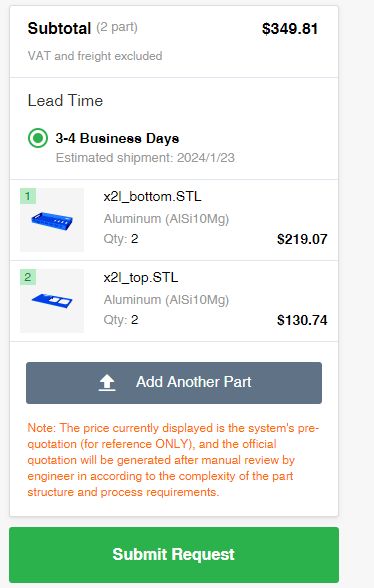Select the 3-4 Business Days radio option
Image resolution: width=374 pixels, height=588 pixels.
pyautogui.click(x=38, y=138)
